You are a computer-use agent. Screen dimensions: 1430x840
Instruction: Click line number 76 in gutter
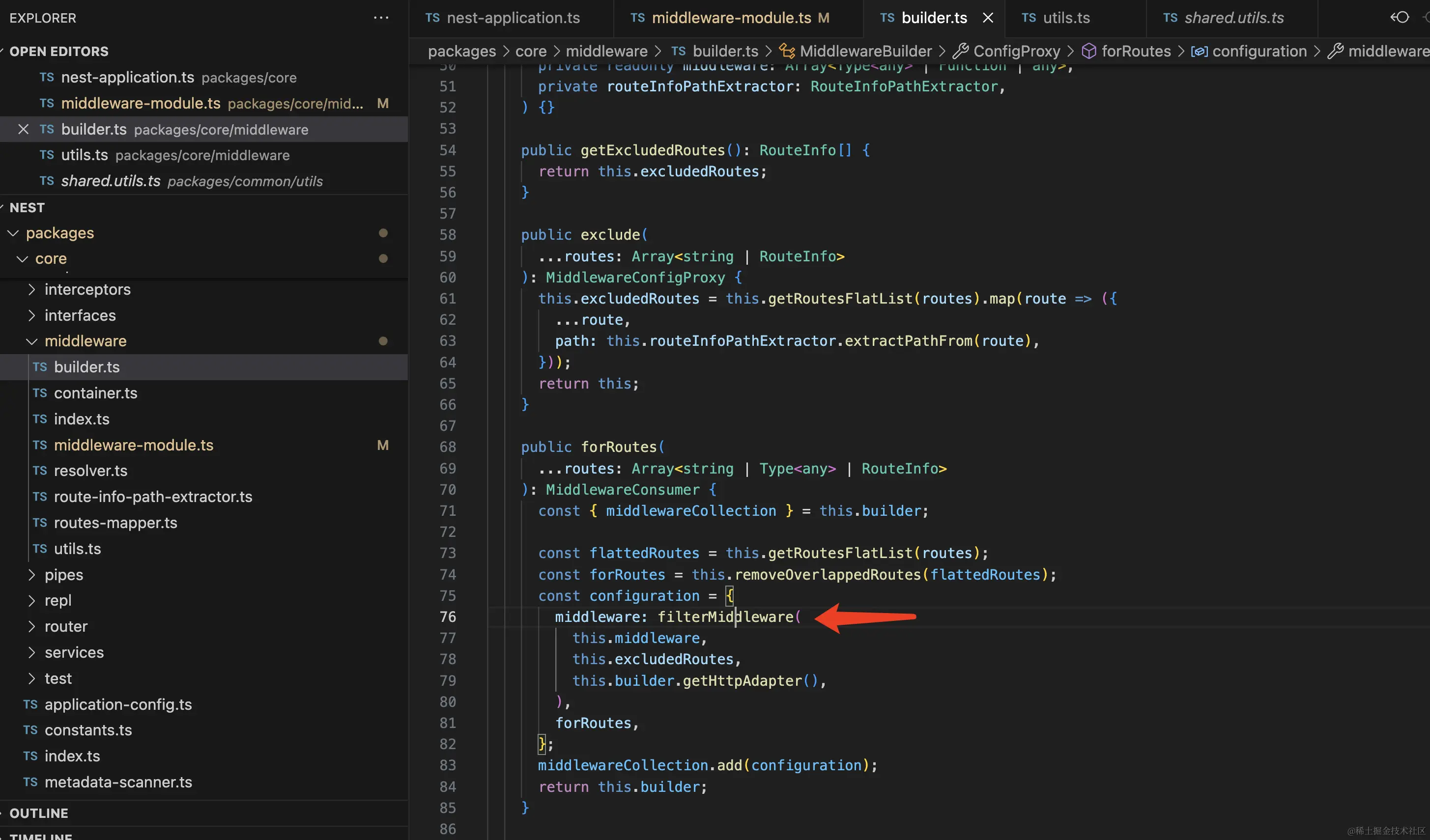(448, 616)
